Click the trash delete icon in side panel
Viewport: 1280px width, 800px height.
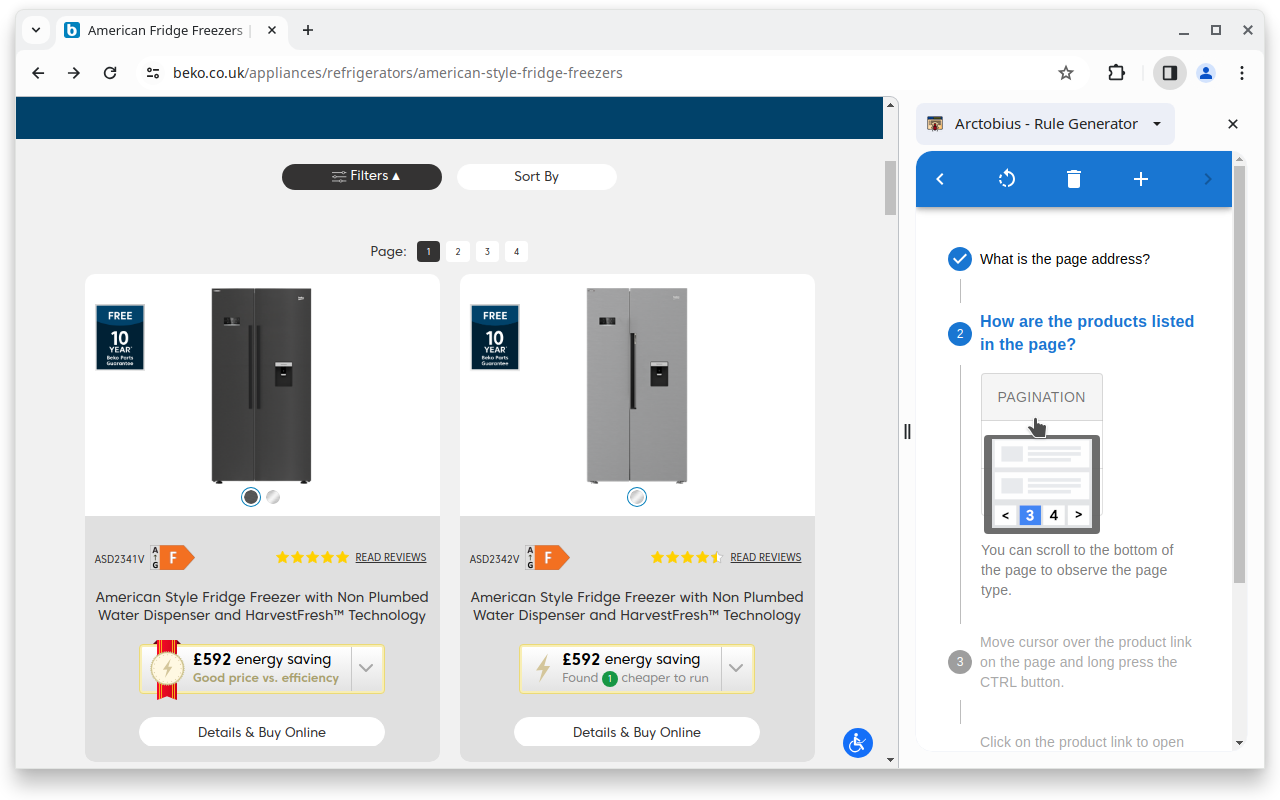[1074, 179]
